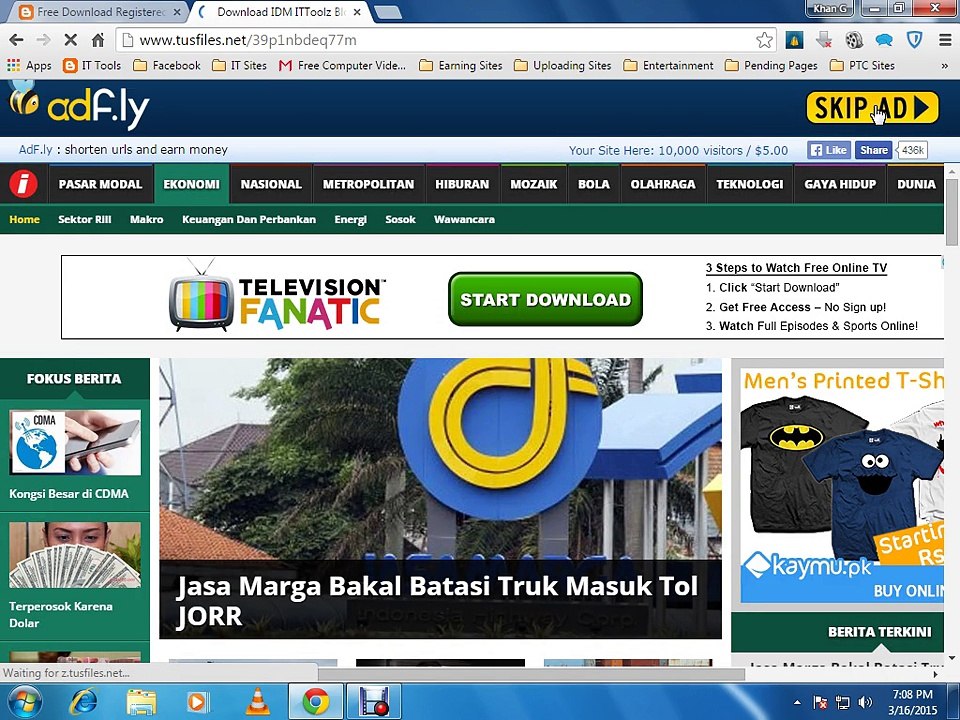The image size is (960, 720).
Task: Select the Download IDM ITToolz tab
Action: coord(281,12)
